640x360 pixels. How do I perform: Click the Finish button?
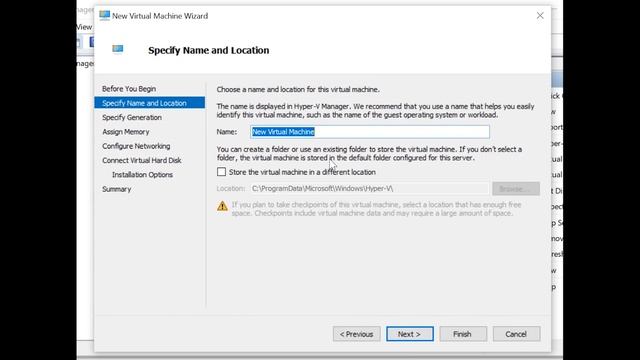463,334
